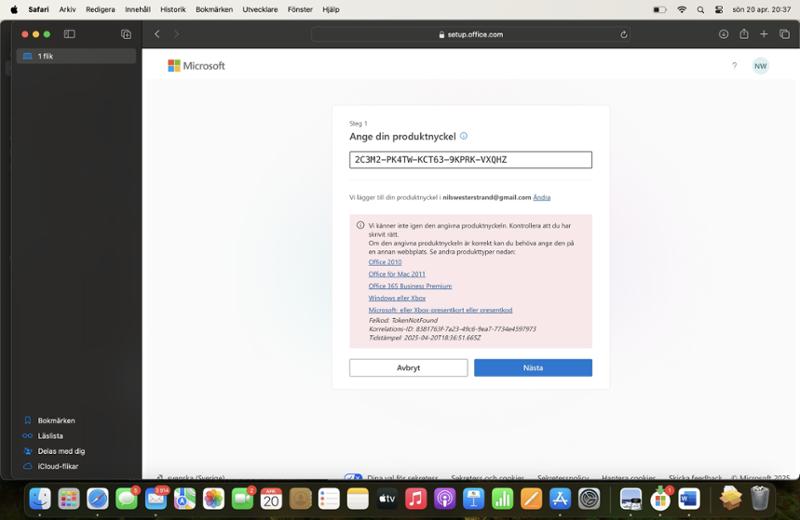Open the Fönster menu
The width and height of the screenshot is (800, 520).
(300, 9)
